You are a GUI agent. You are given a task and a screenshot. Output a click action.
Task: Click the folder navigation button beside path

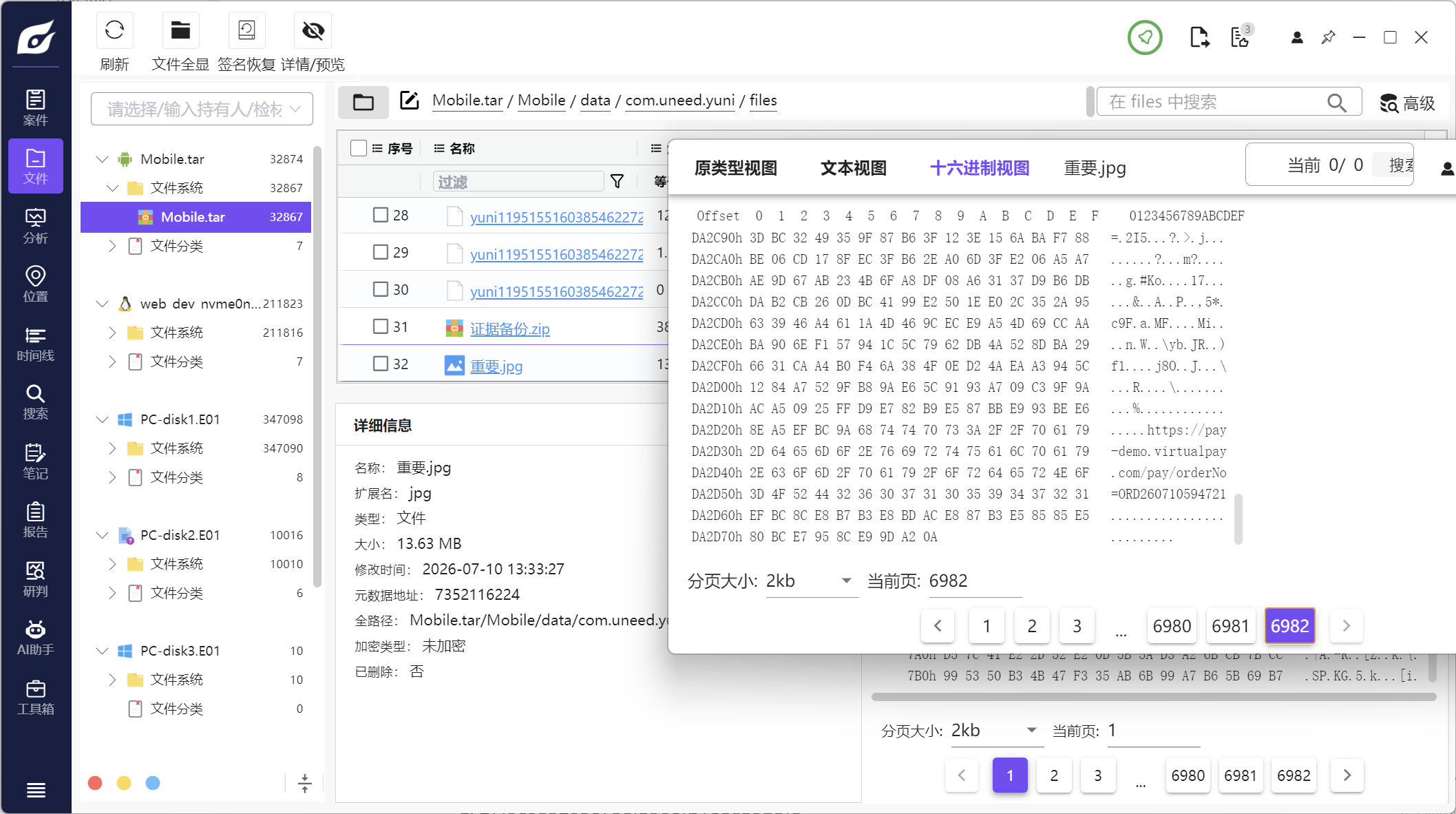tap(363, 102)
